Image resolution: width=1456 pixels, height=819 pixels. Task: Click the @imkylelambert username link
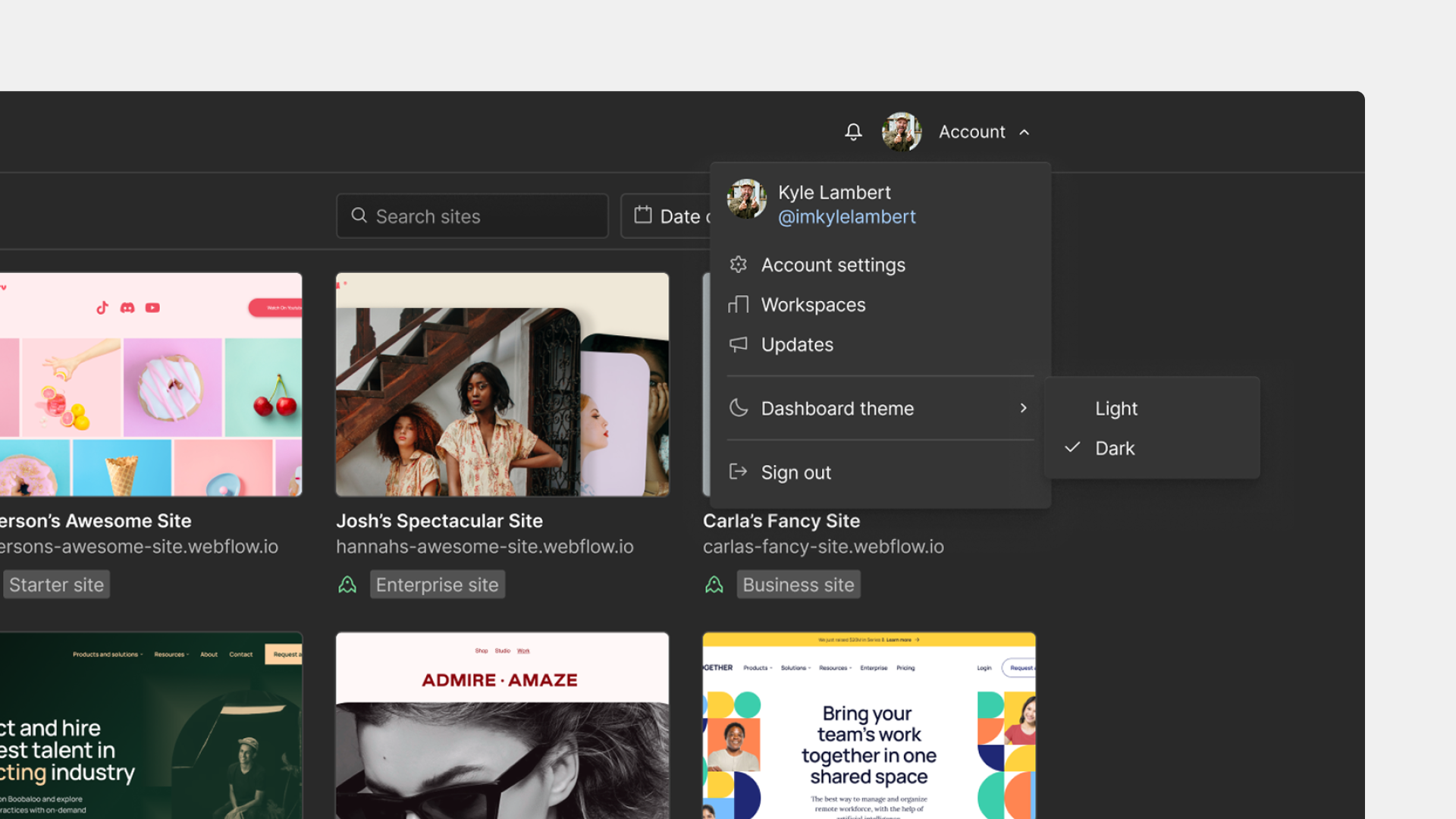coord(847,217)
